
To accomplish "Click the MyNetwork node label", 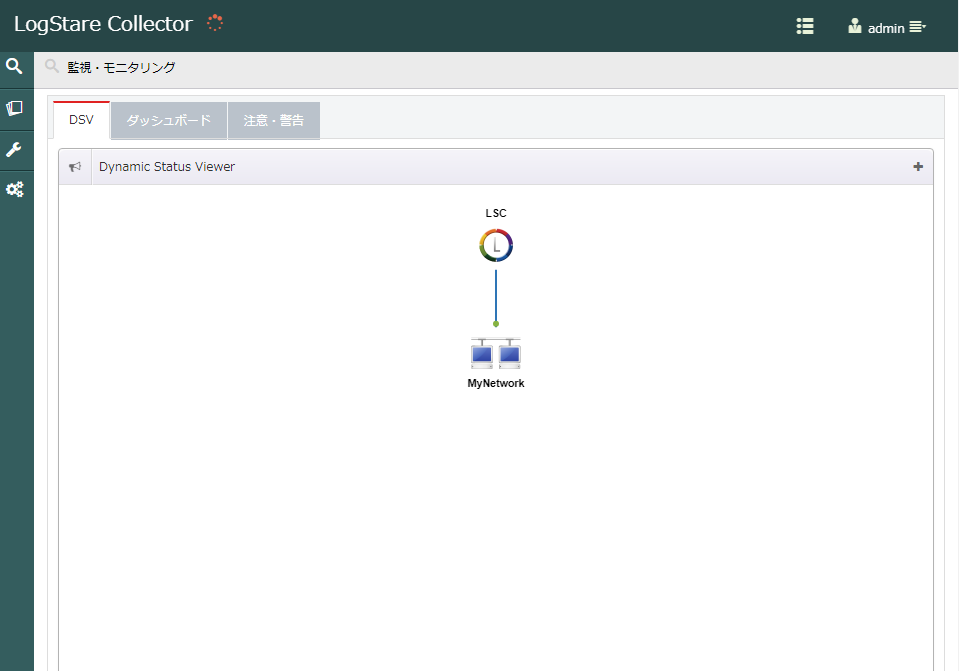I will pos(496,384).
